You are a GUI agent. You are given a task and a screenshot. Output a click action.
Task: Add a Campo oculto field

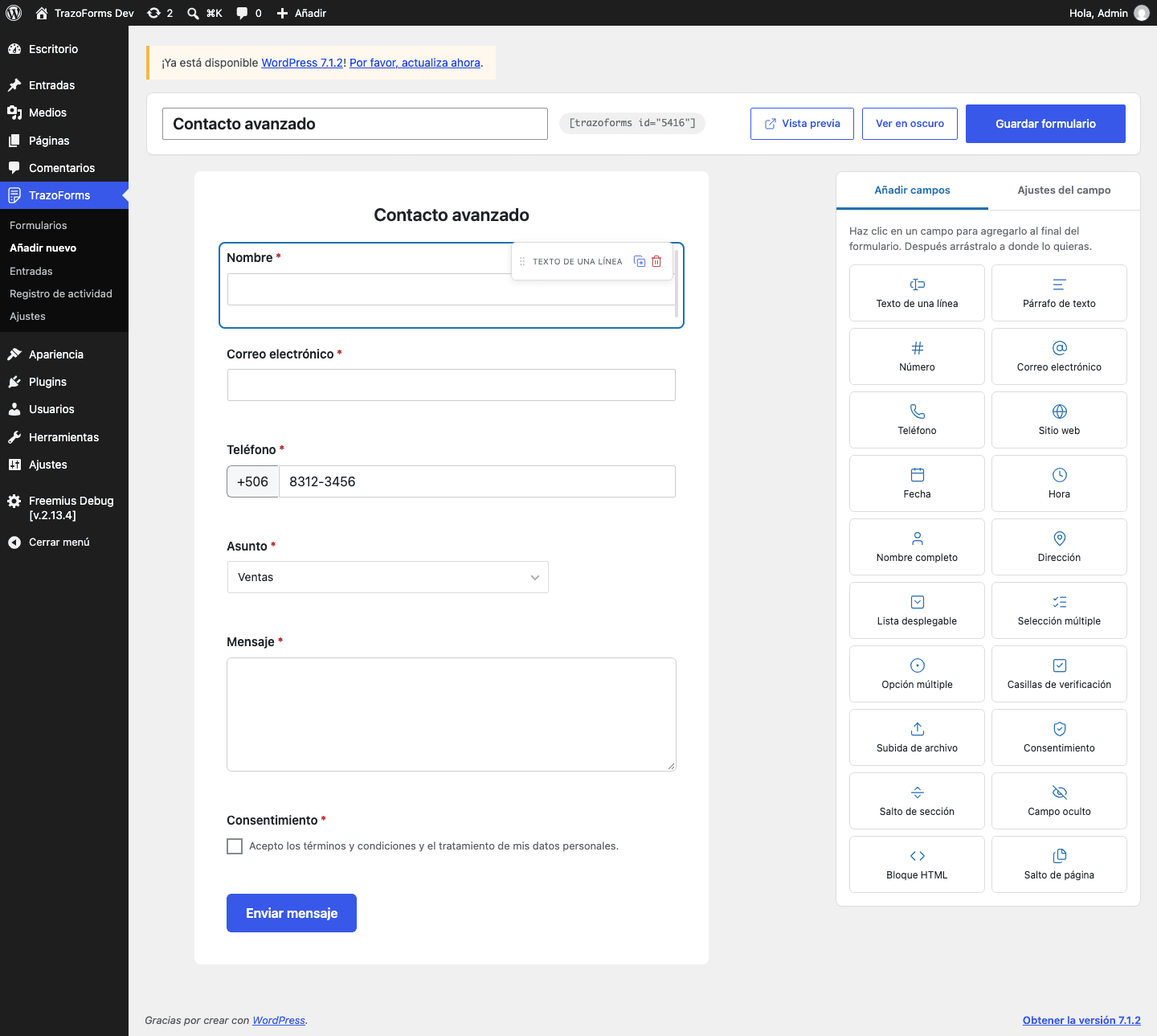(x=1059, y=801)
